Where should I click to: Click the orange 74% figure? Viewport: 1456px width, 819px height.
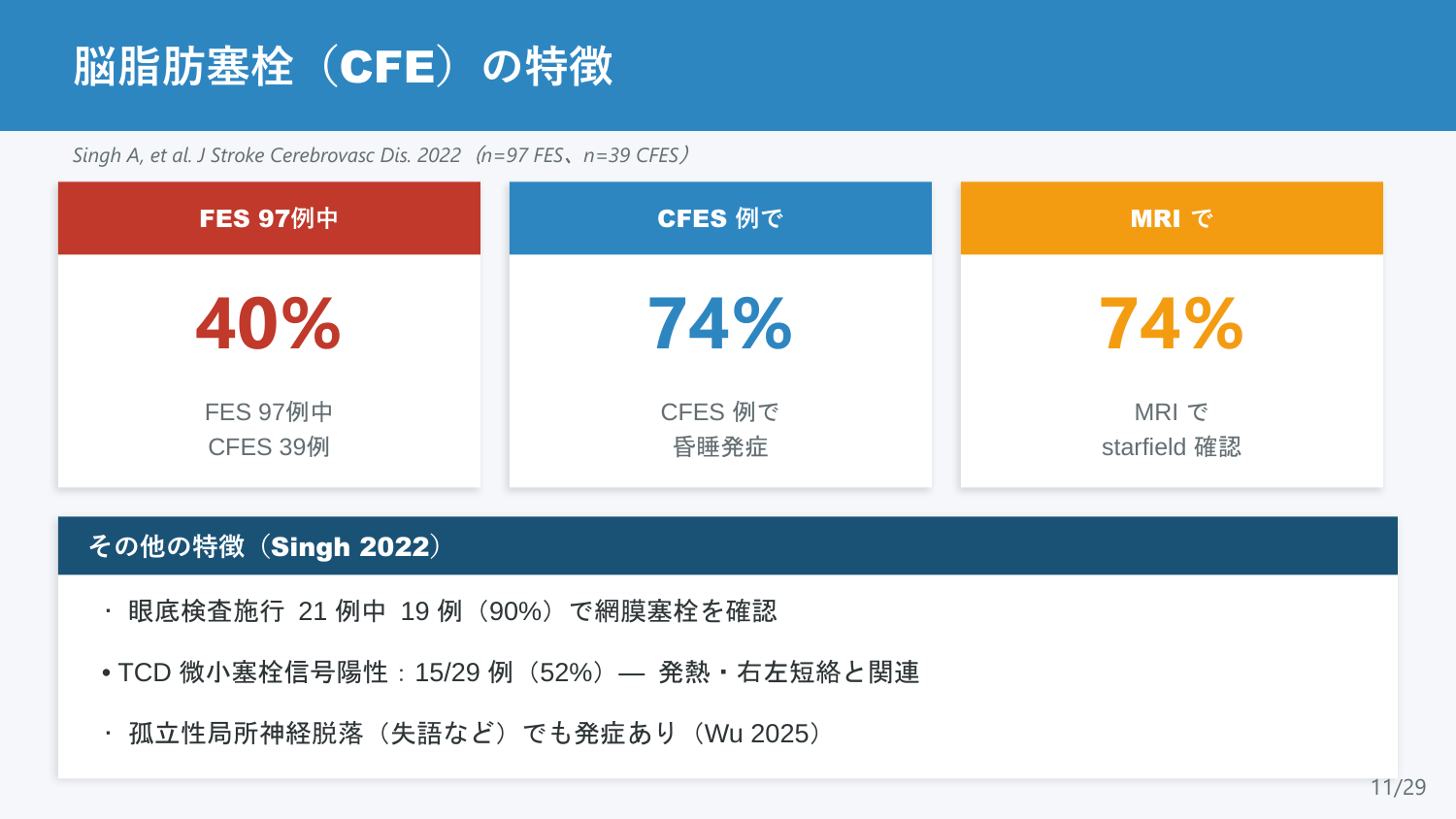(1172, 324)
